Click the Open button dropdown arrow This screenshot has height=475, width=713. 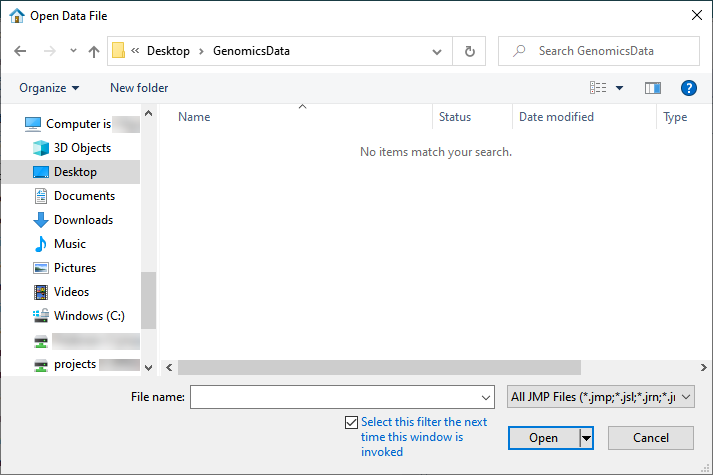(587, 438)
